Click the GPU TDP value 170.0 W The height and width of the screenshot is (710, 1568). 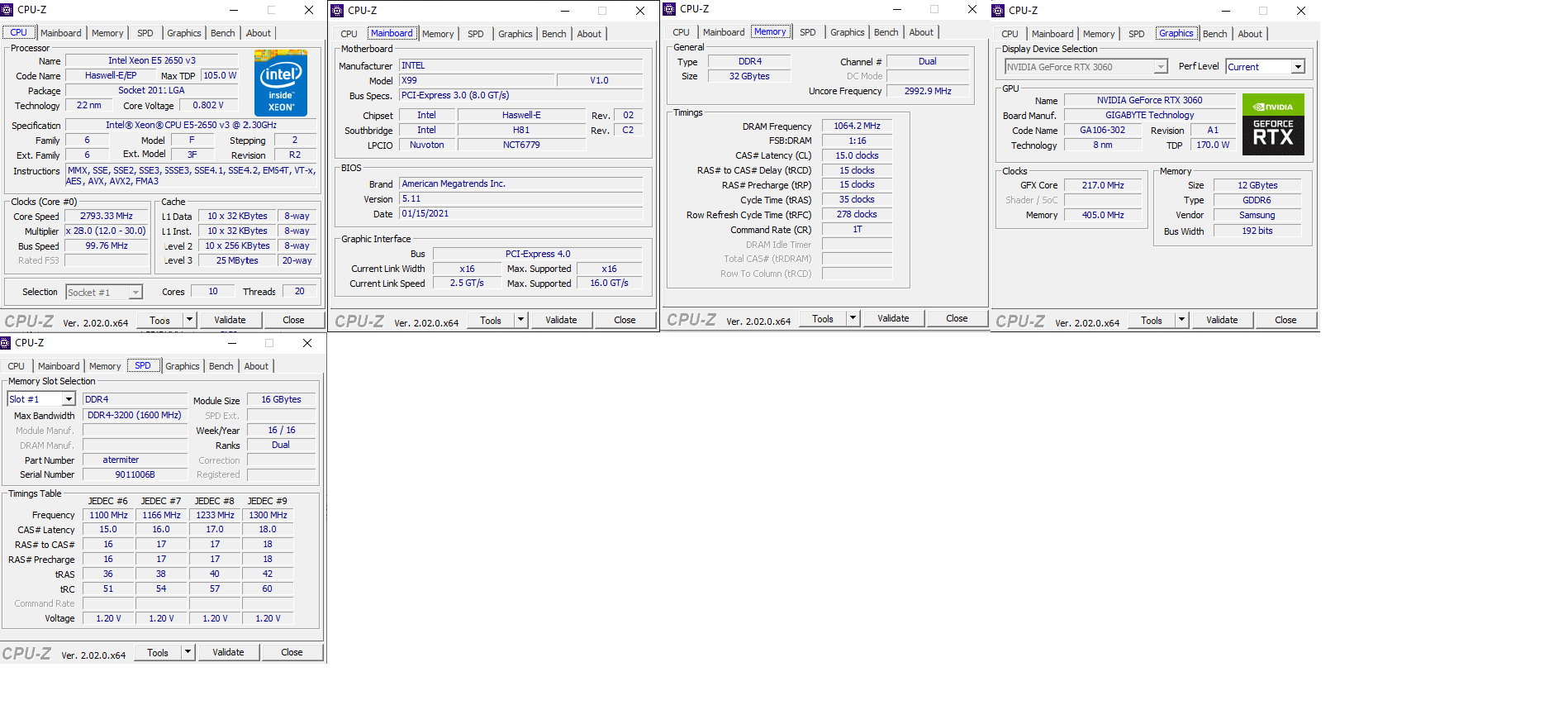(1213, 145)
